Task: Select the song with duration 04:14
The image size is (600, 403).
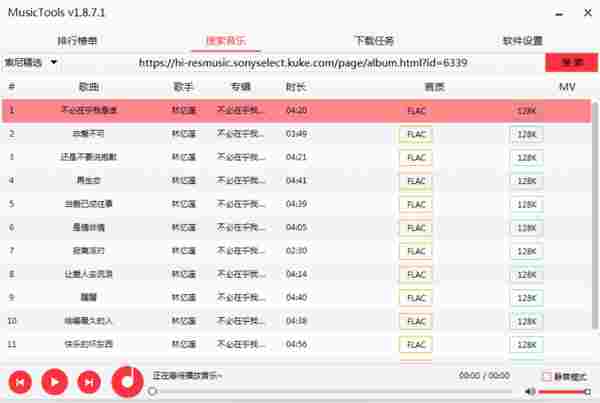Action: (297, 274)
